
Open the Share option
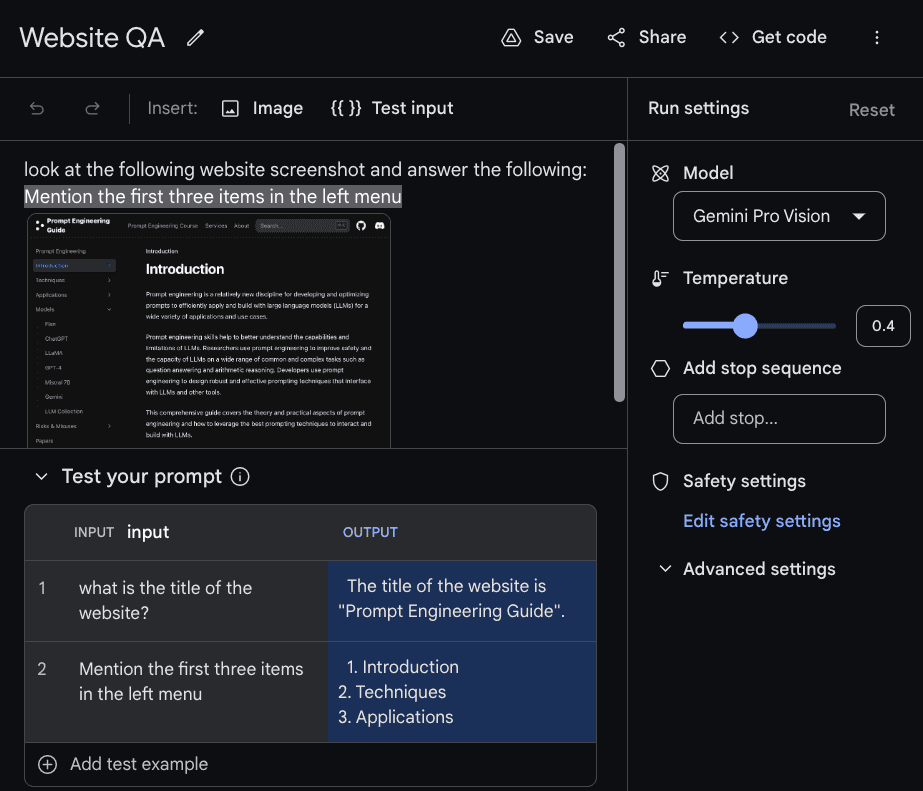coord(646,37)
